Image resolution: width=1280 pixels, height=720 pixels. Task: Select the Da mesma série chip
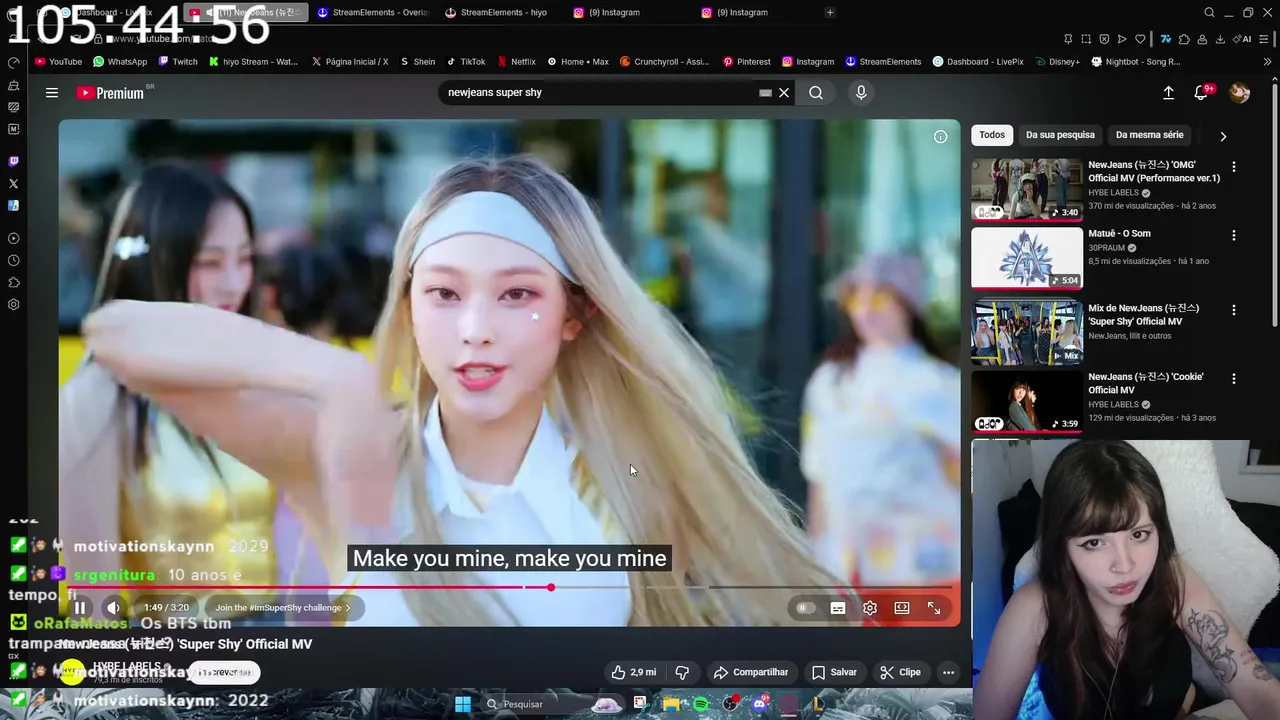tap(1149, 135)
